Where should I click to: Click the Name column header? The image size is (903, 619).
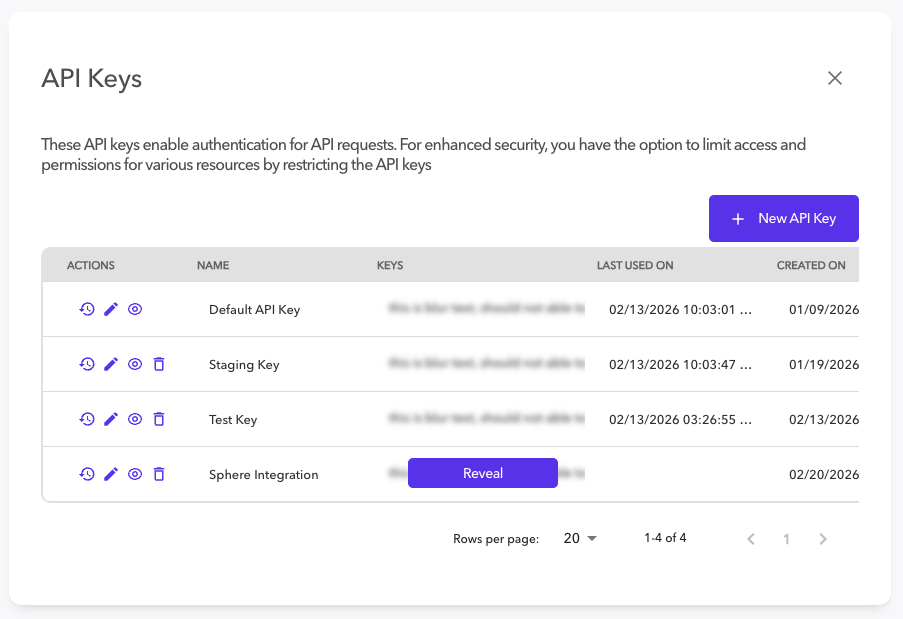[213, 266]
